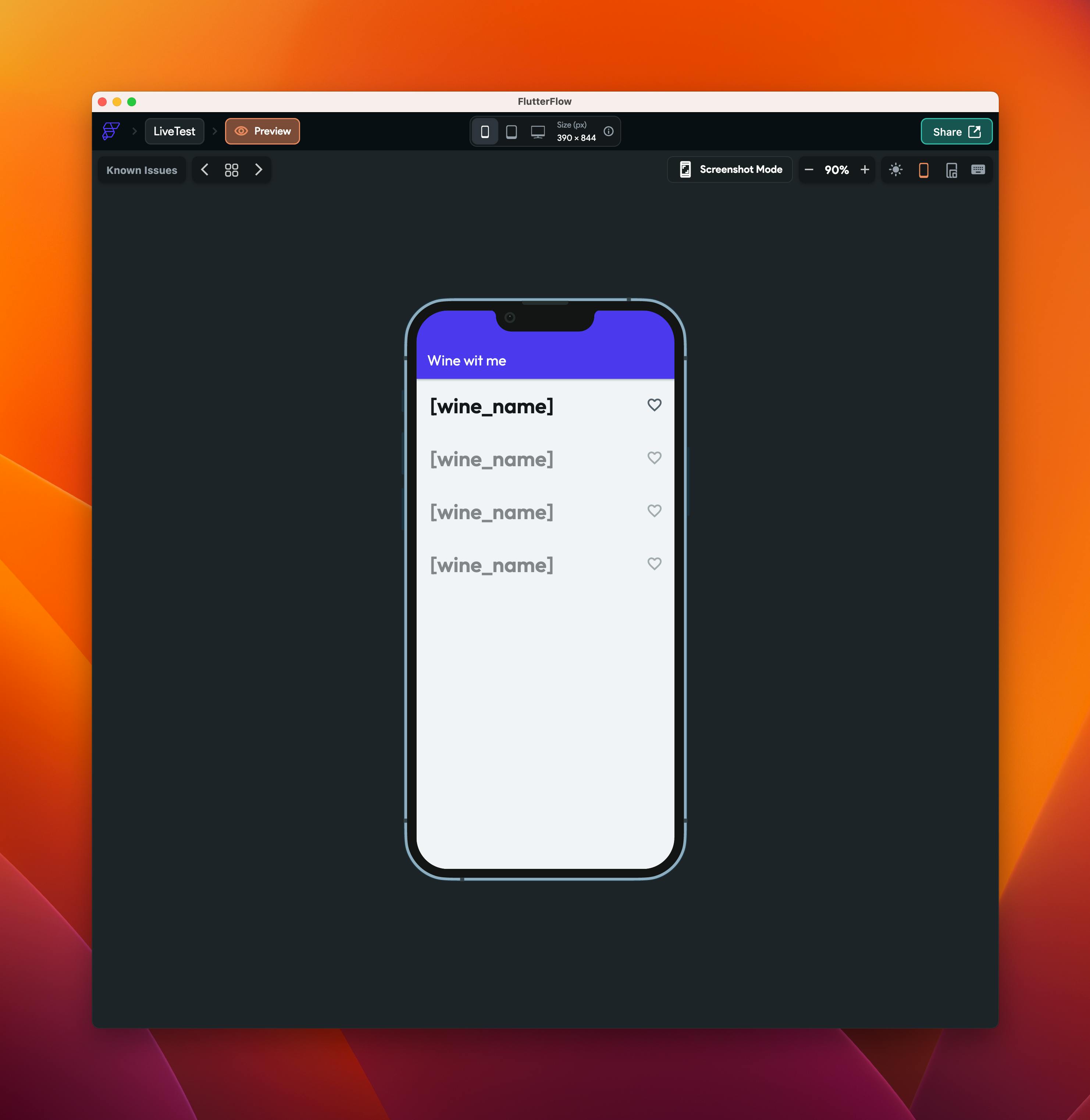Click the FlutterFlow logo icon
1090x1120 pixels.
click(110, 131)
